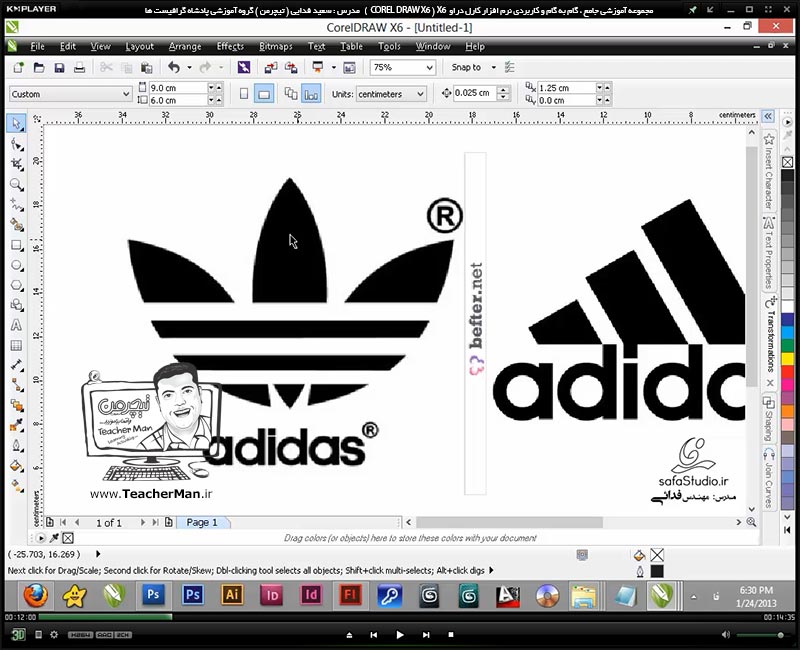Click the Save icon
The image size is (800, 650).
pos(59,67)
